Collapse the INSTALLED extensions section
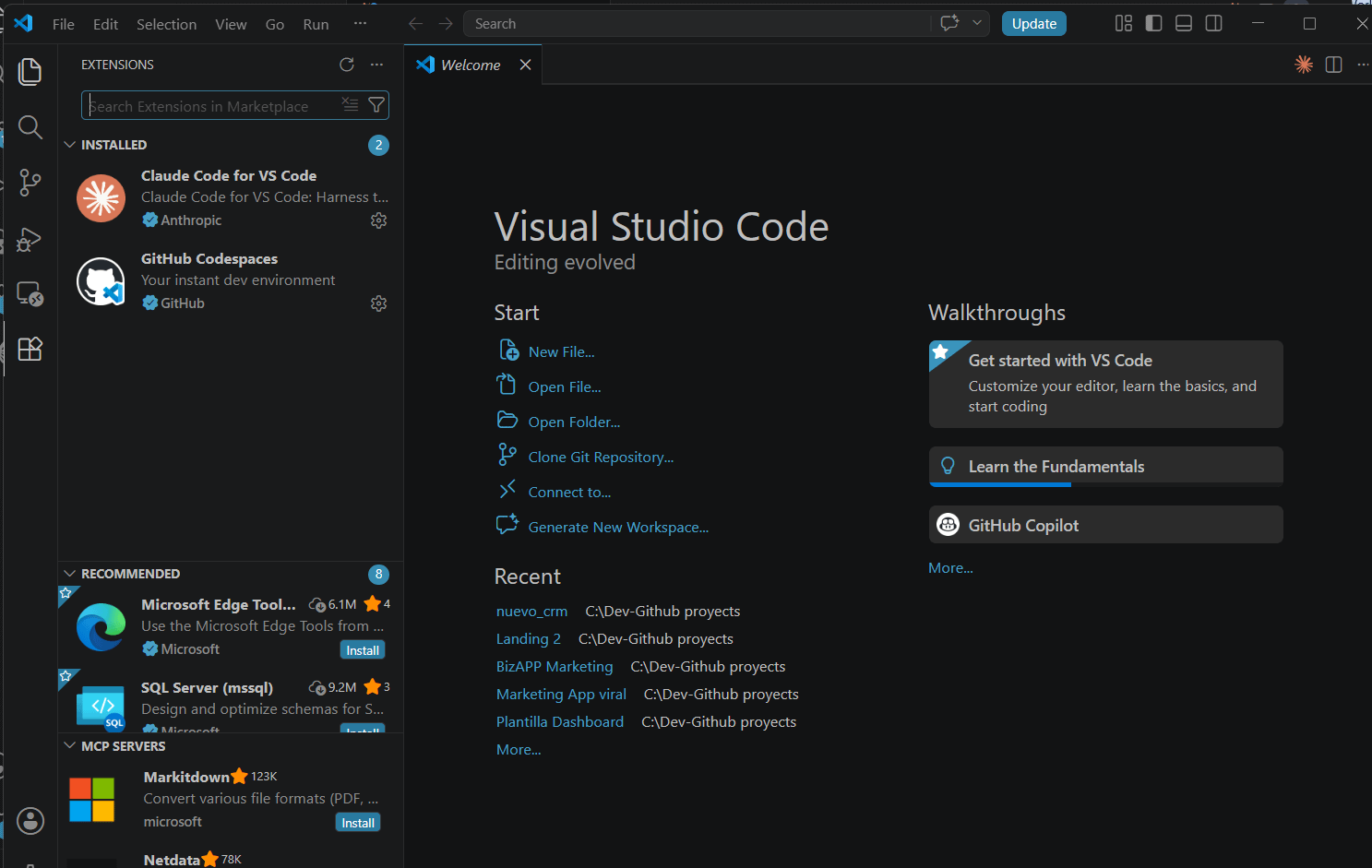This screenshot has width=1372, height=868. [69, 145]
